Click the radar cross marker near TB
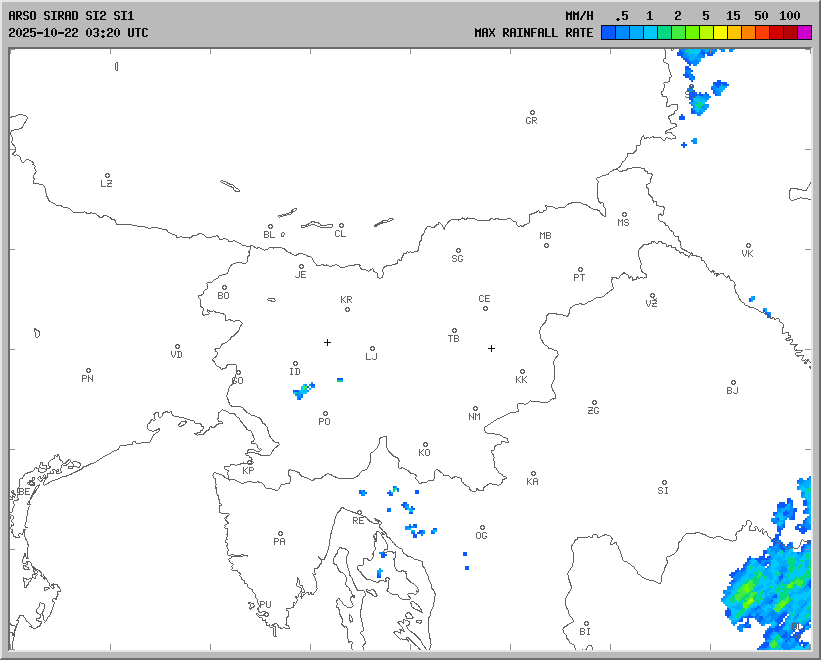 point(491,348)
